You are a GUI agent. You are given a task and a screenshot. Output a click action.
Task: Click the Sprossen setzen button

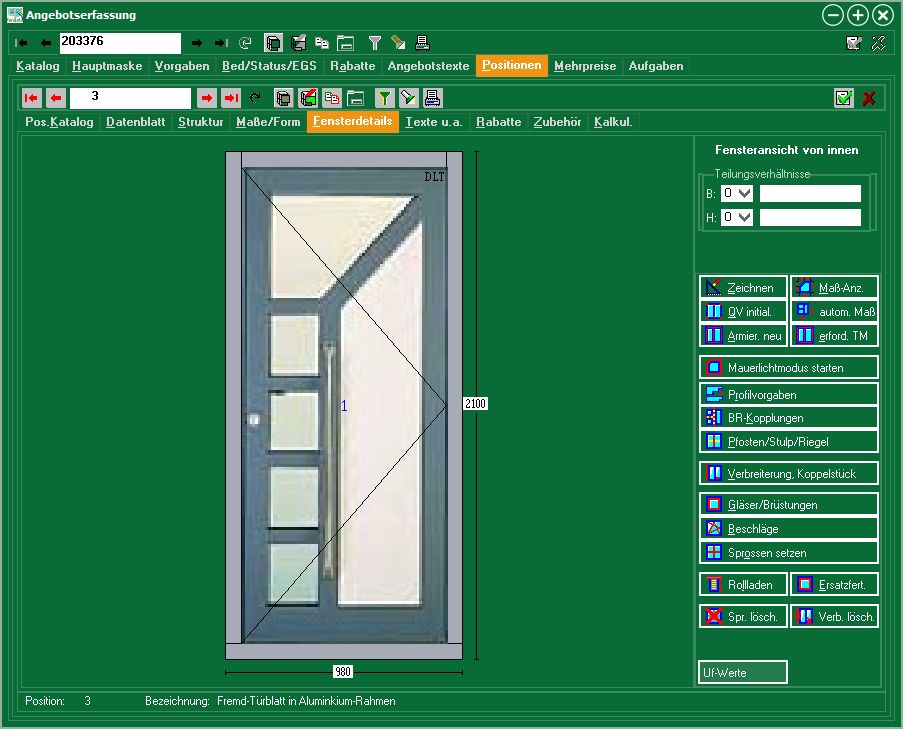click(789, 552)
